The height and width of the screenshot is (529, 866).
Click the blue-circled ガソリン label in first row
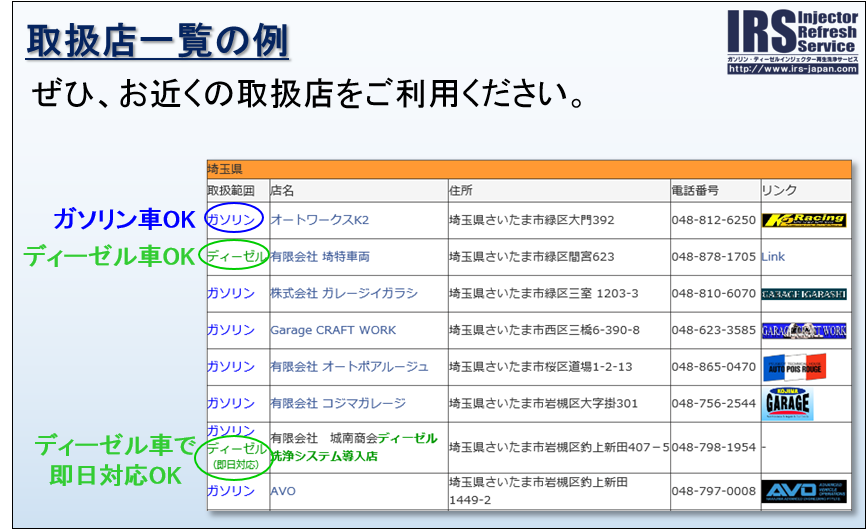(233, 219)
